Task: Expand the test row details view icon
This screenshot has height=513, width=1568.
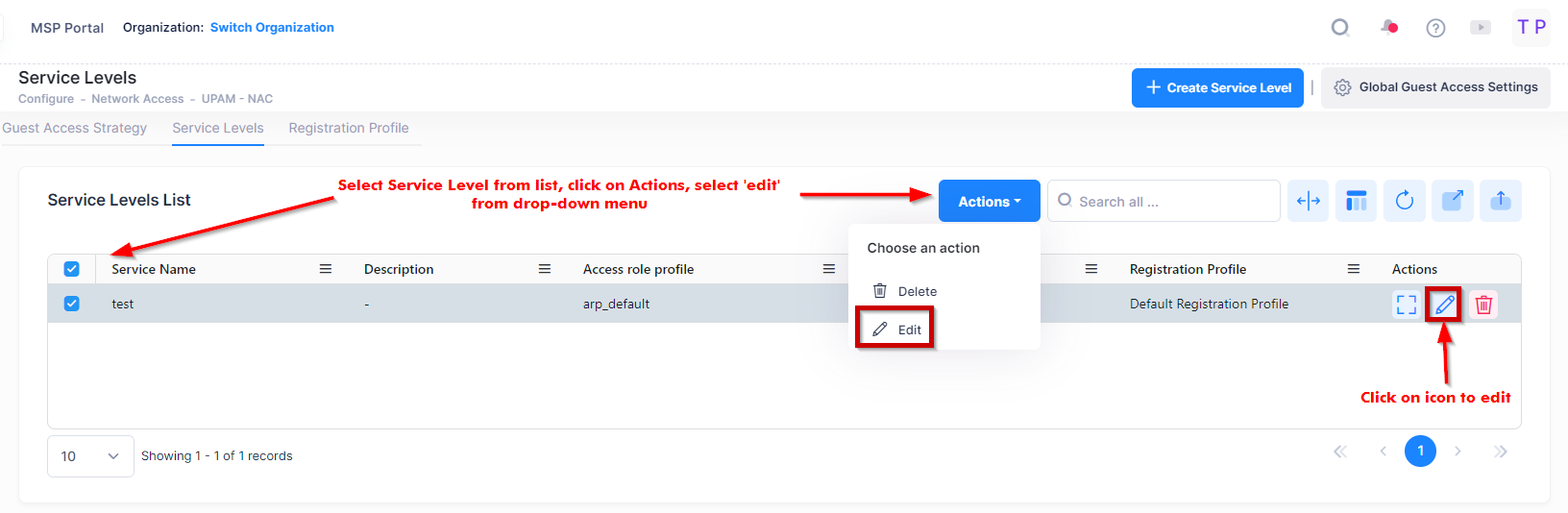Action: 1406,305
